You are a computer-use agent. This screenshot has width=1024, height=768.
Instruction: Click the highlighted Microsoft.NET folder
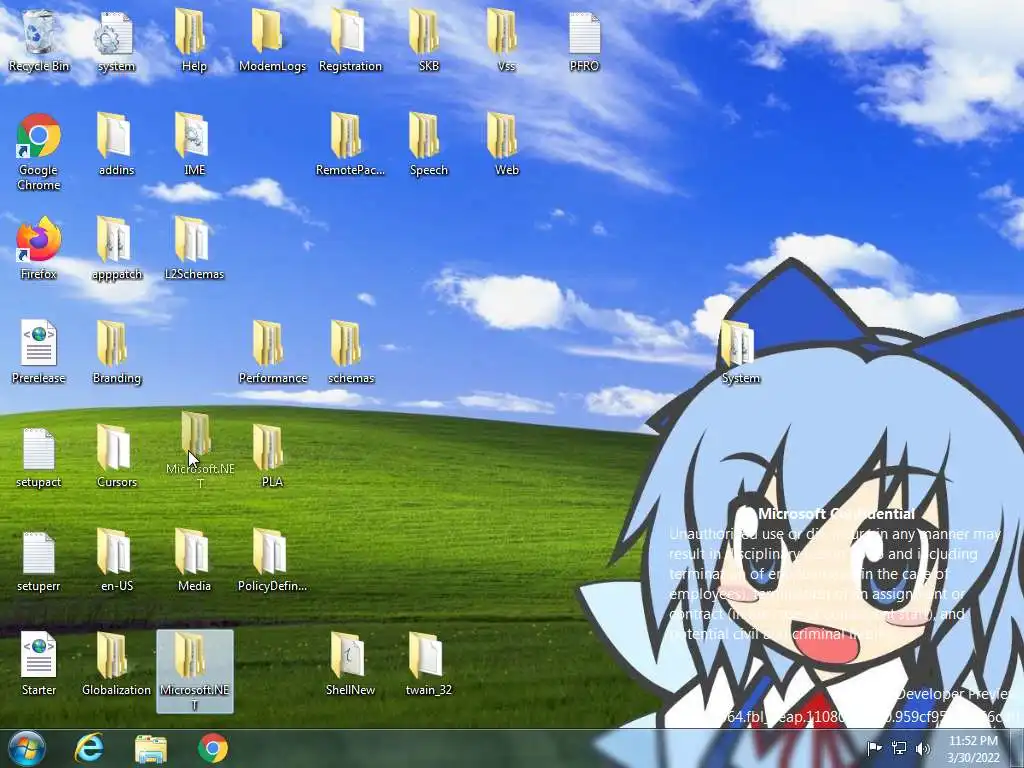point(195,671)
